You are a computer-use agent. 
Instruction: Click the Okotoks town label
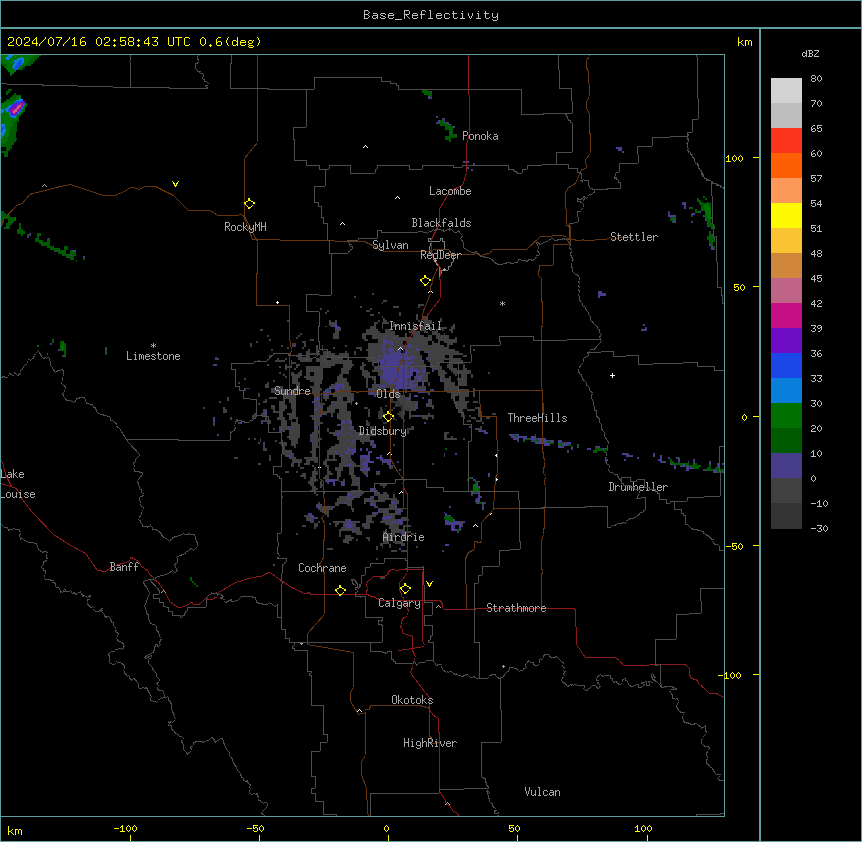coord(412,700)
